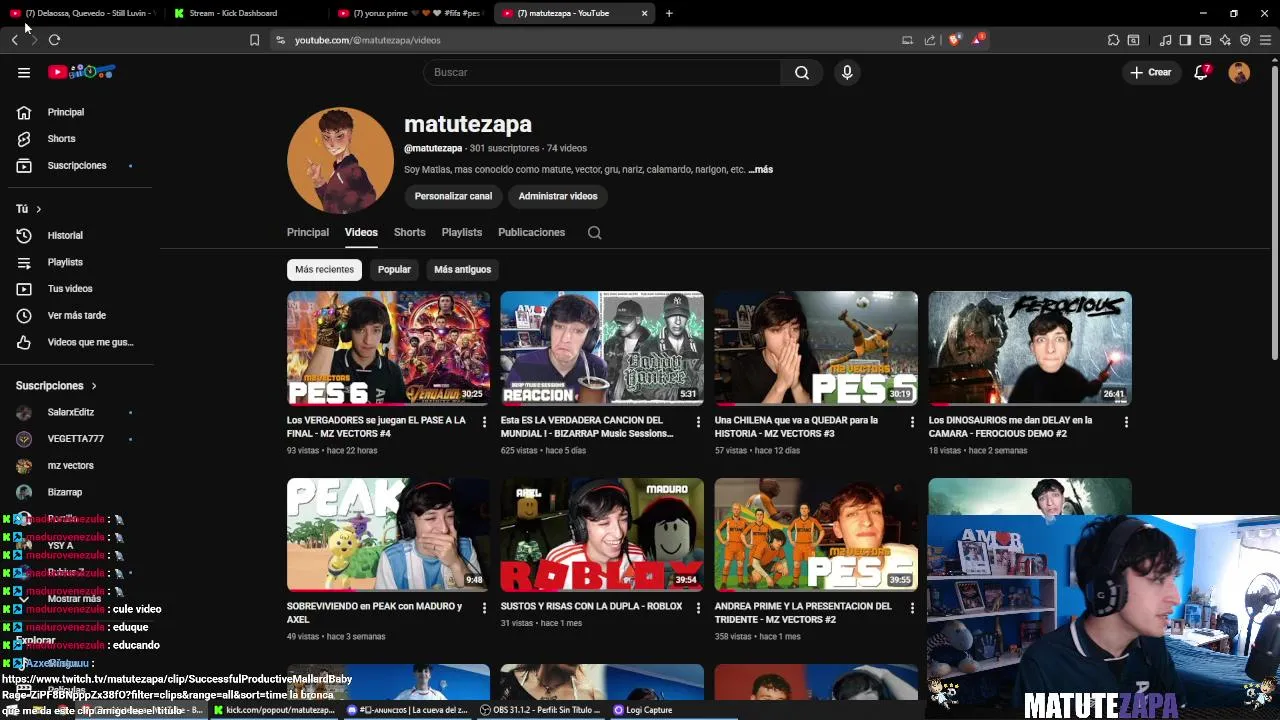This screenshot has width=1280, height=720.
Task: Open options for BIZARRAP Music Sessions video
Action: [698, 422]
